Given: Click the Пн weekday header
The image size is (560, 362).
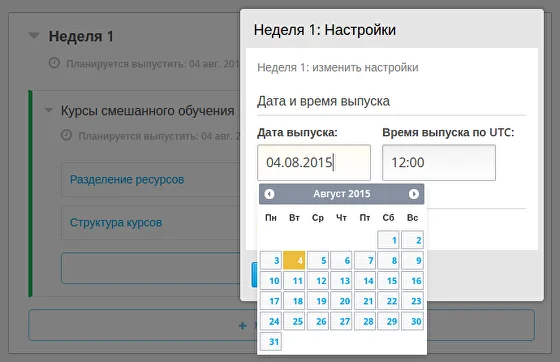Looking at the screenshot, I should (271, 217).
